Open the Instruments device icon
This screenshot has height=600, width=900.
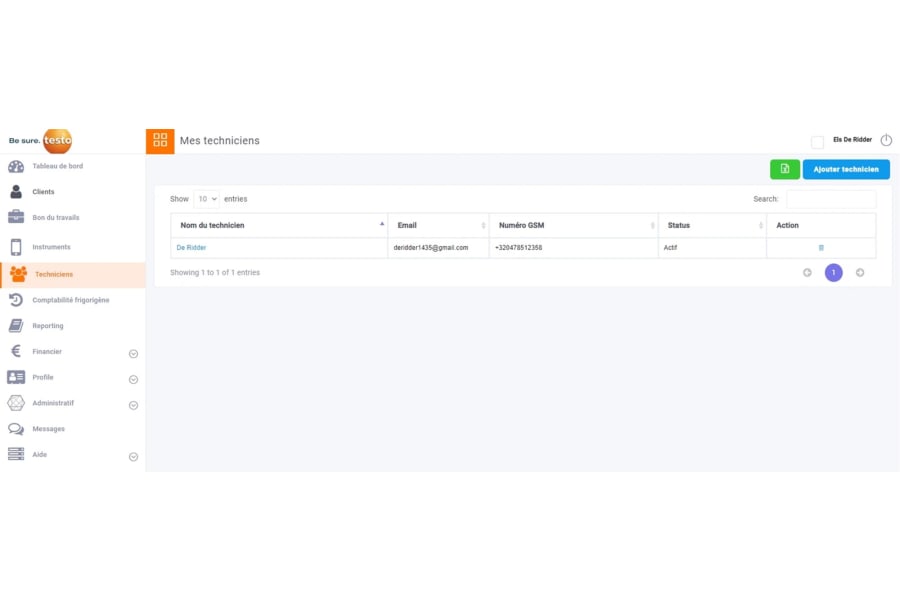[16, 247]
